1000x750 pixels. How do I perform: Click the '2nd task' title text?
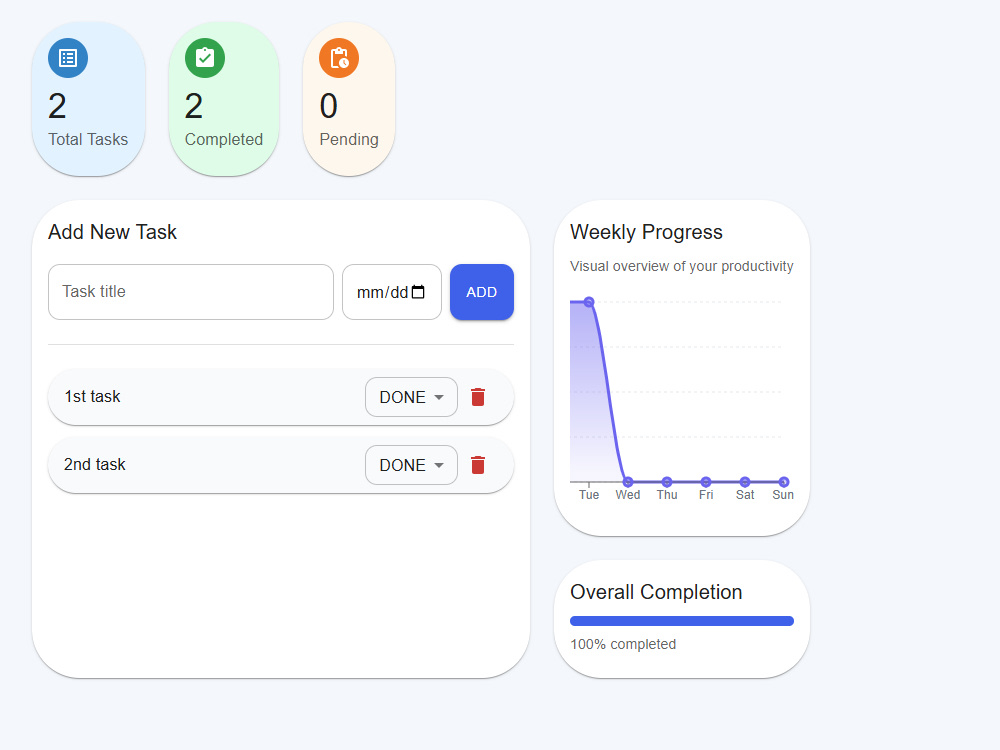[94, 464]
